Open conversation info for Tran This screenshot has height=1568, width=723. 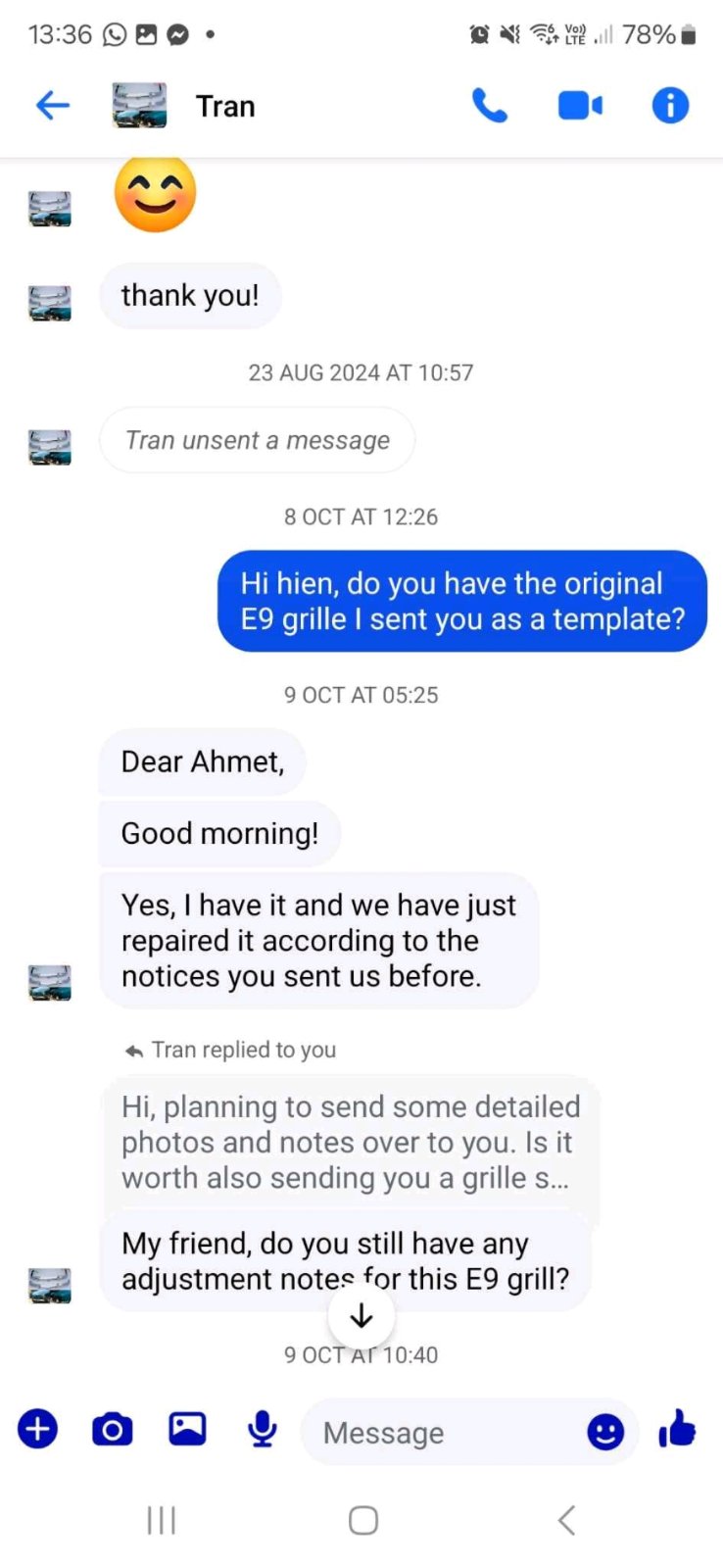[670, 105]
